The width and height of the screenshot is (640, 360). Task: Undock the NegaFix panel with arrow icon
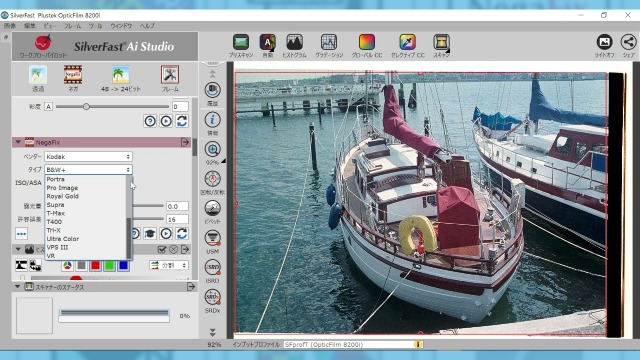(x=185, y=142)
